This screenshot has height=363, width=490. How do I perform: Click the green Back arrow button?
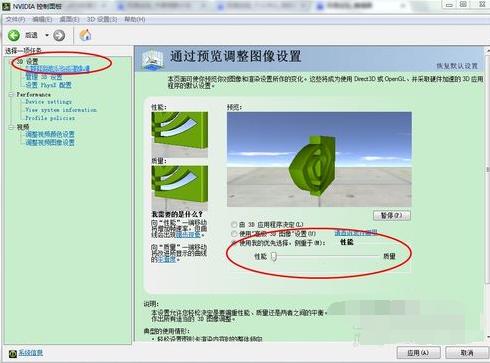(x=14, y=35)
